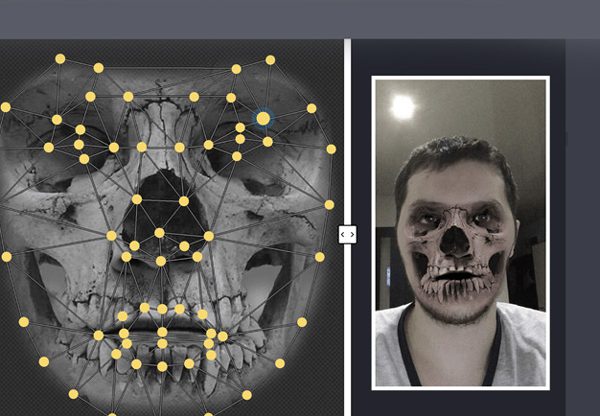Viewport: 600px width, 416px height.
Task: Select the mesh point at the bottom nose tip
Action: [161, 261]
